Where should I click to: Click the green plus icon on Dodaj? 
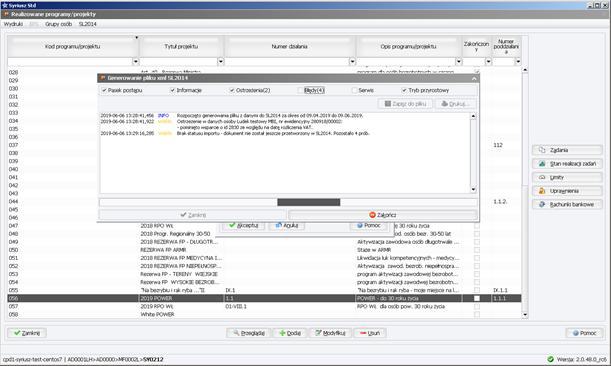pyautogui.click(x=282, y=333)
